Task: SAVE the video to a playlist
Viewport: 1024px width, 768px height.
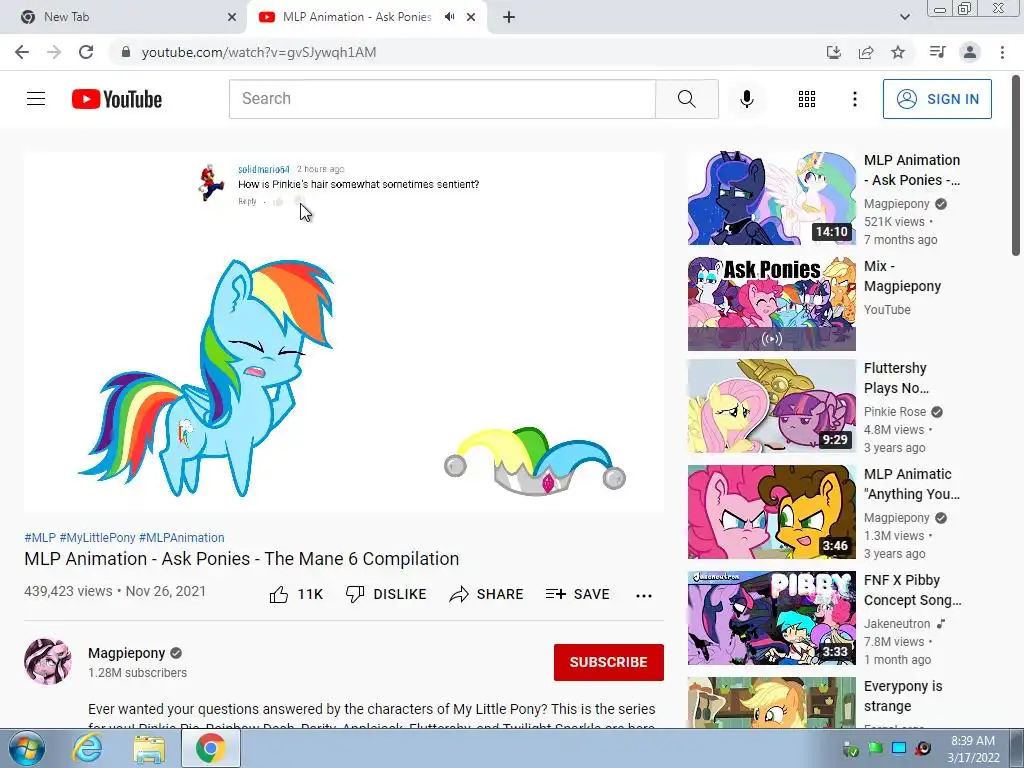Action: [577, 594]
